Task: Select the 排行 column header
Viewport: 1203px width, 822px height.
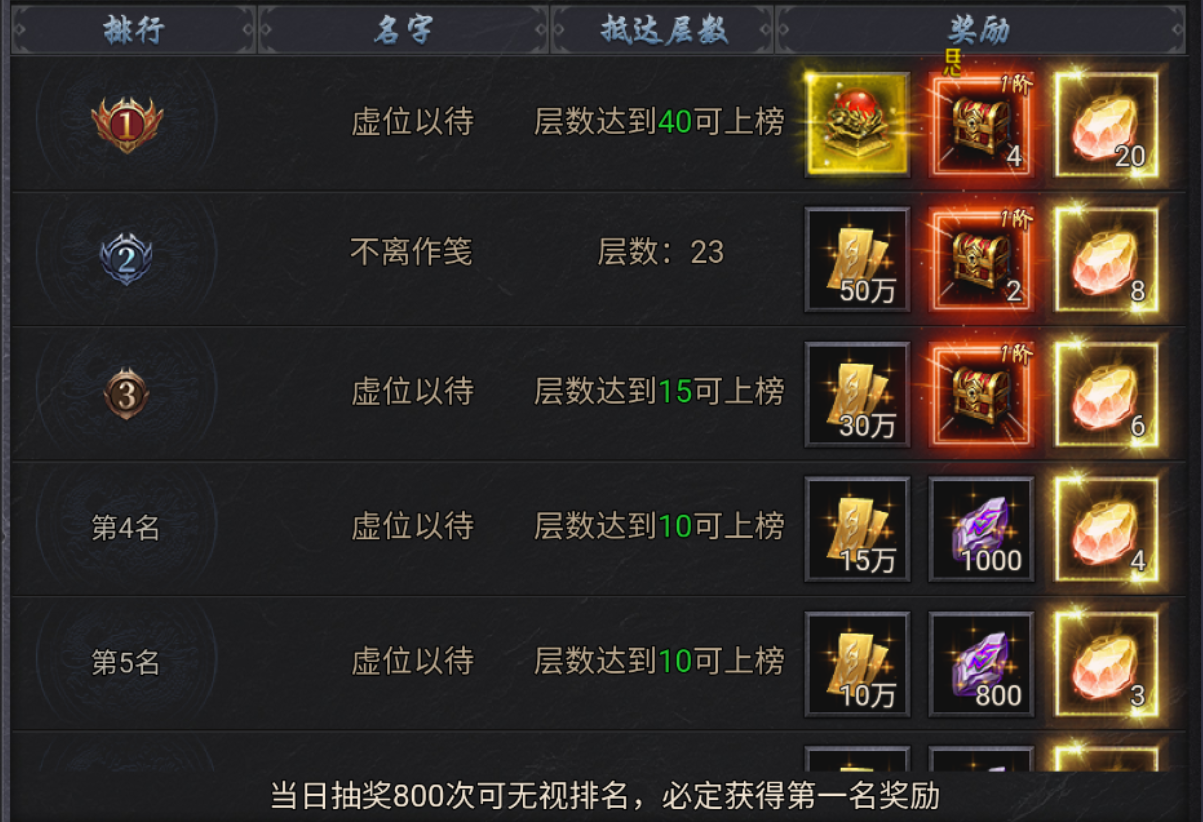Action: (134, 30)
